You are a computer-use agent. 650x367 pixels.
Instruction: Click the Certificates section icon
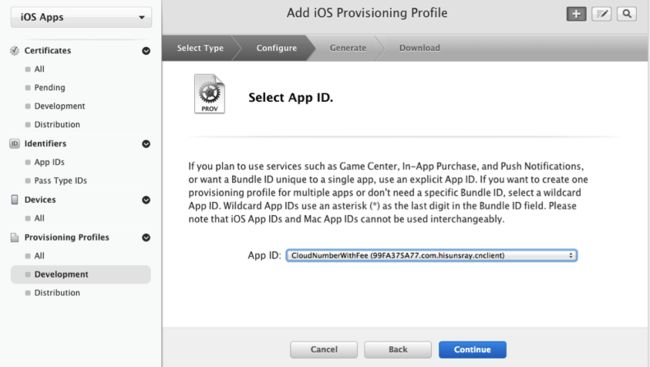(15, 51)
